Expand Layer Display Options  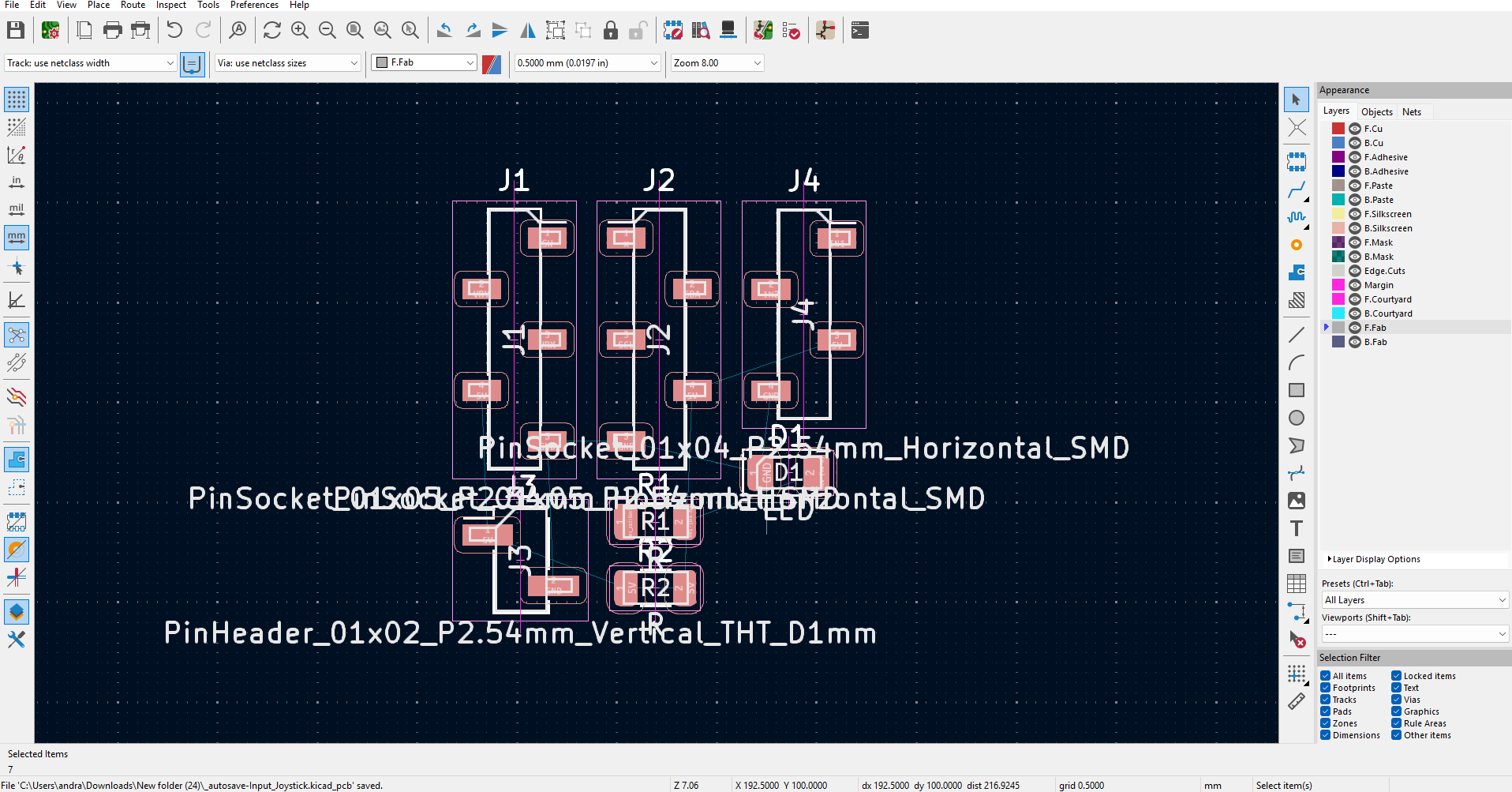pos(1375,559)
